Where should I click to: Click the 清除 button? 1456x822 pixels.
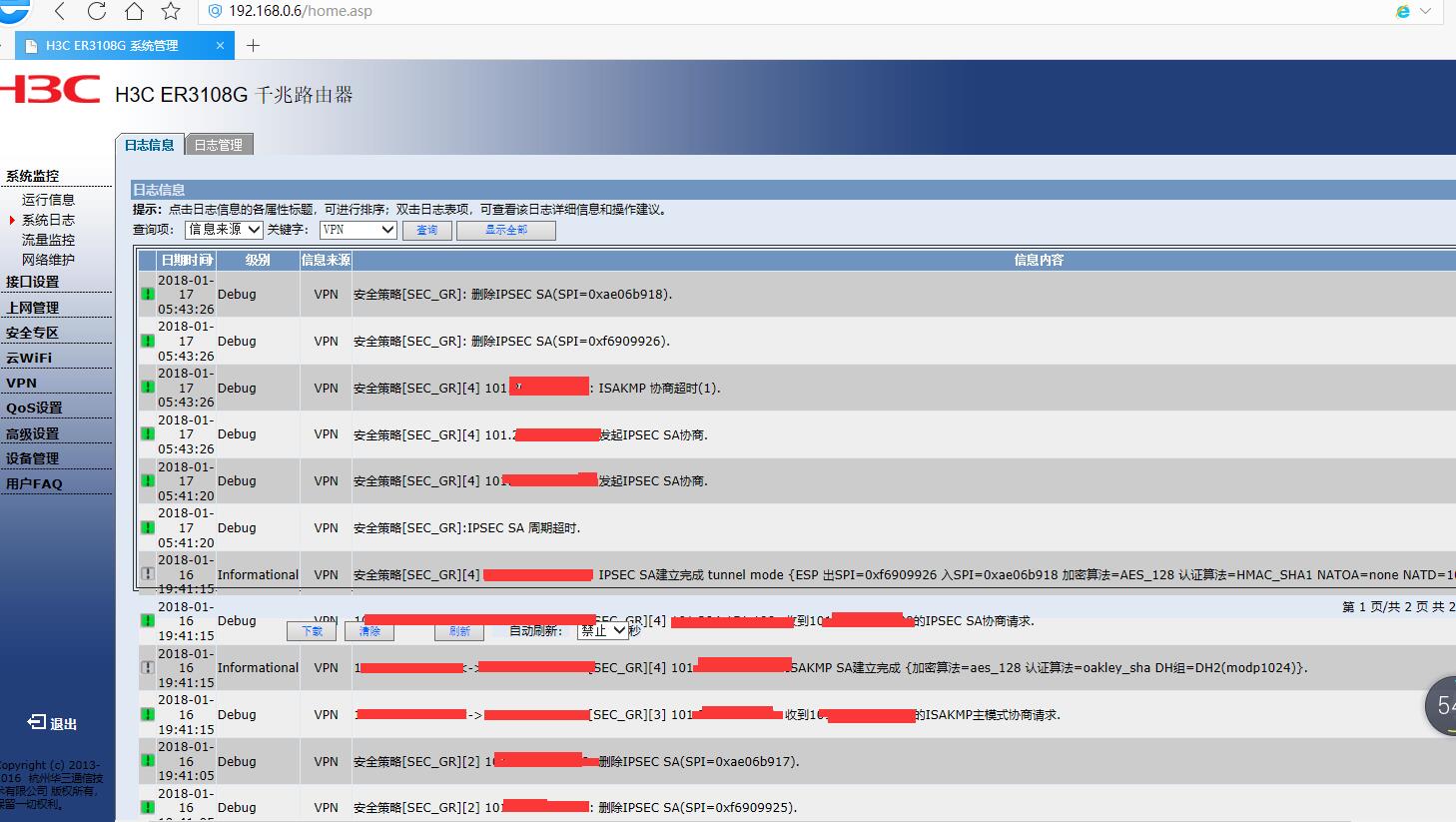tap(369, 631)
